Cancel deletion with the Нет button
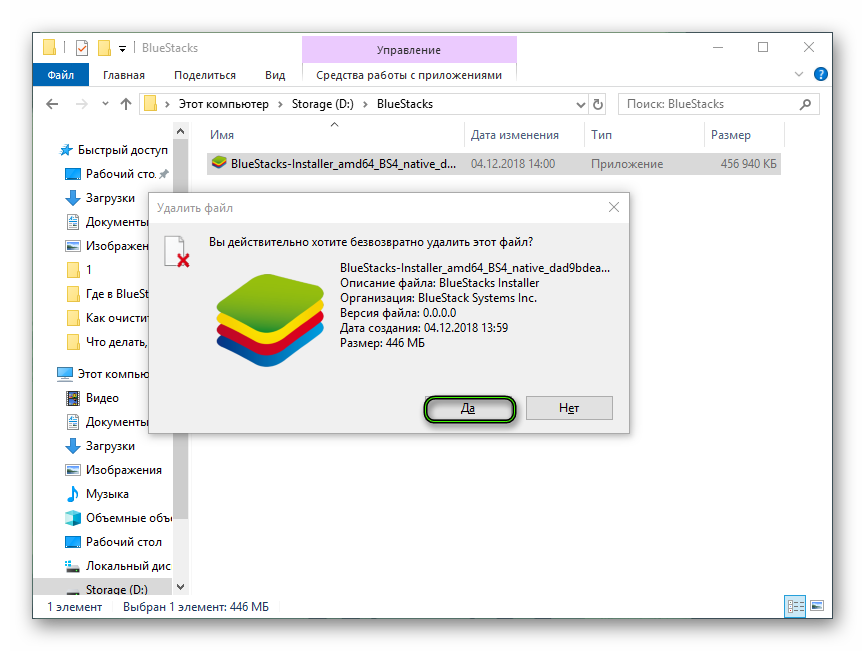 (569, 408)
